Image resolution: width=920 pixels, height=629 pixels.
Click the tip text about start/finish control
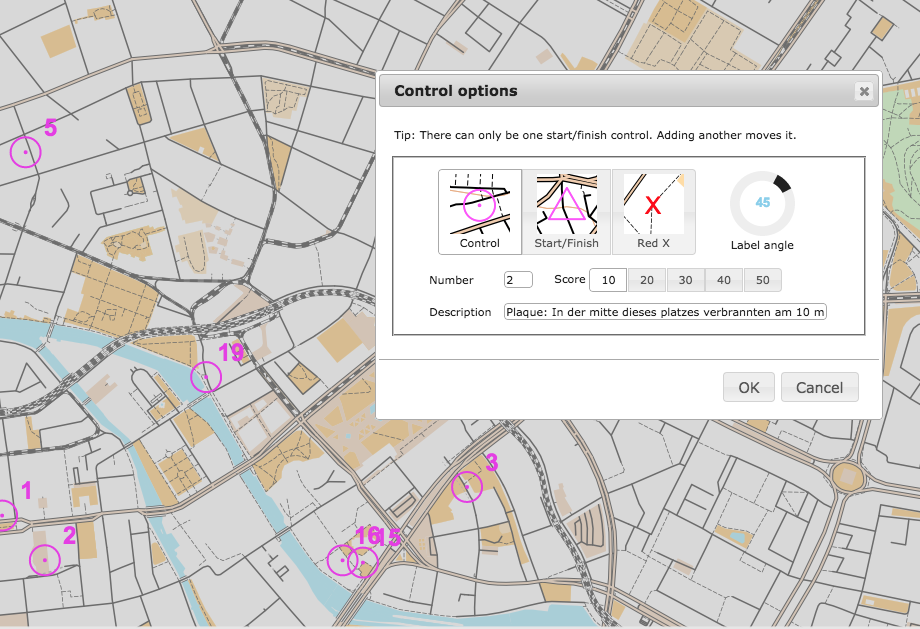coord(595,135)
